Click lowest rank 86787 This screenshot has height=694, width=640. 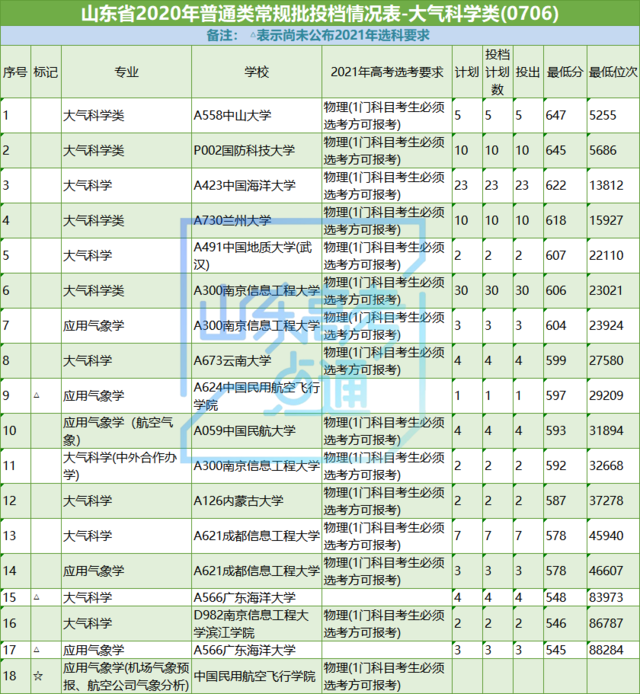[x=606, y=623]
